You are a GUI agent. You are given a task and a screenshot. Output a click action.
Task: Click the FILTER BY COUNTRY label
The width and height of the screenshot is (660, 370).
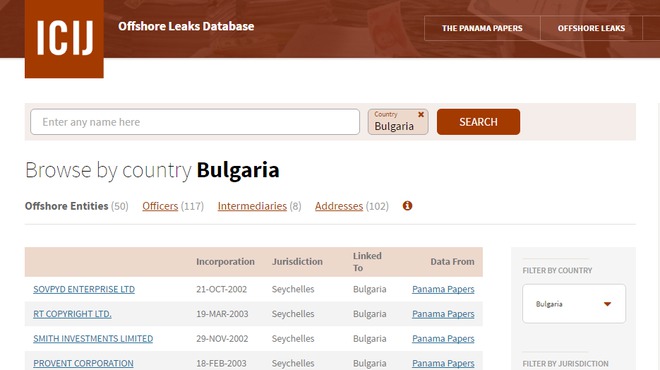point(557,271)
